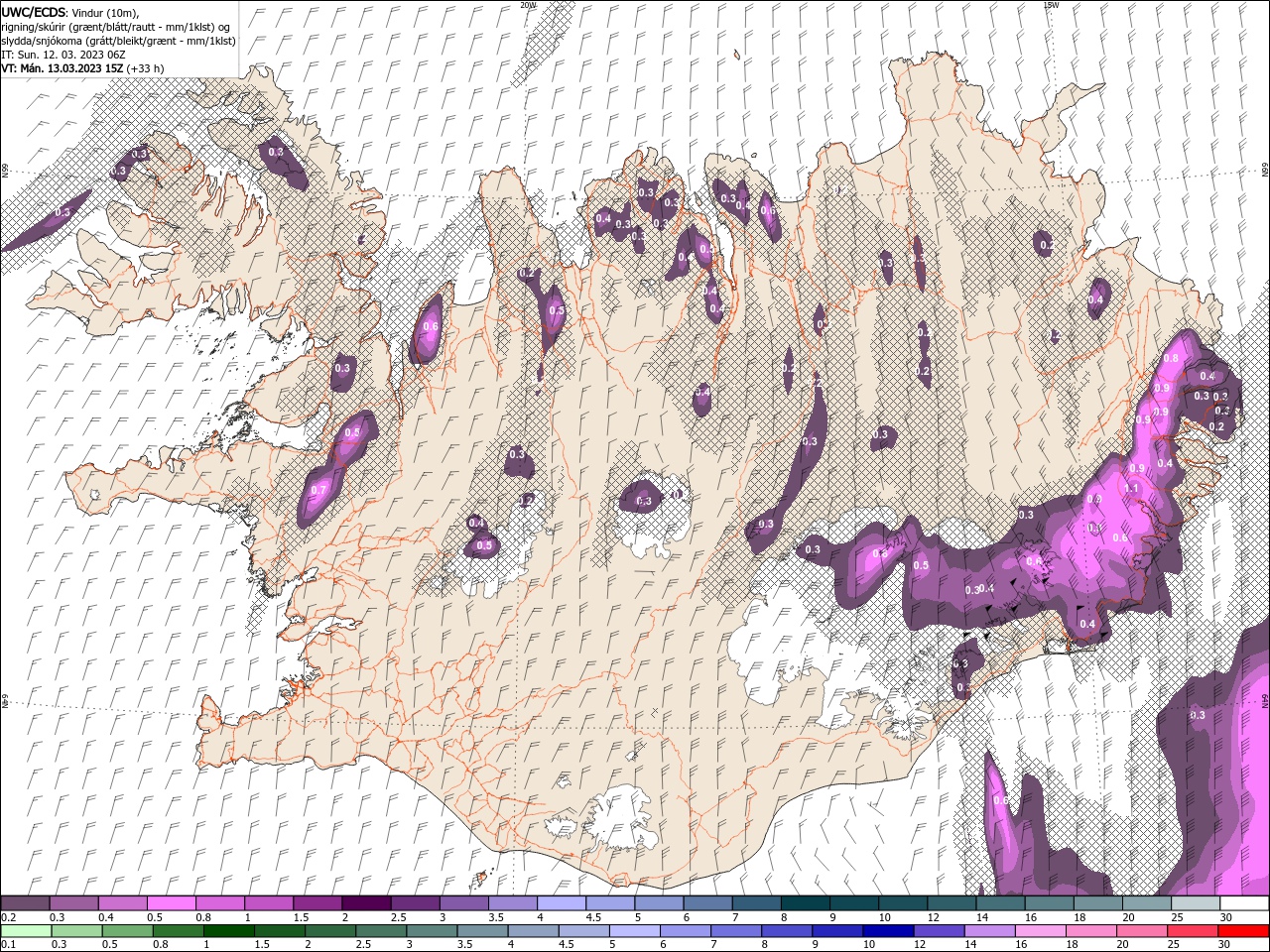Click the 1.1 precipitation label on the map
The width and height of the screenshot is (1270, 952).
tap(1131, 488)
